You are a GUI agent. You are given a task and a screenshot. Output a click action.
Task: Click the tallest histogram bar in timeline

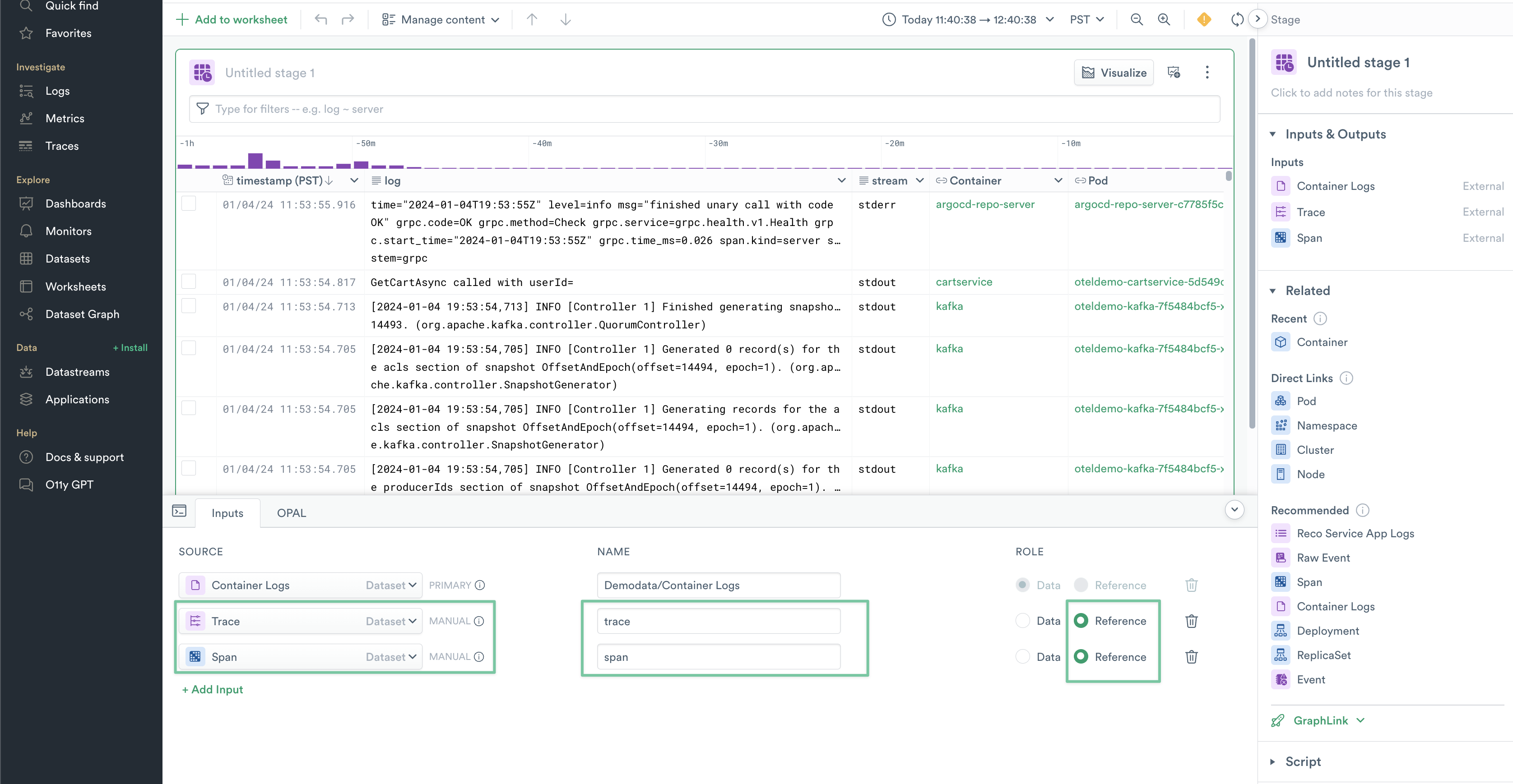coord(255,161)
